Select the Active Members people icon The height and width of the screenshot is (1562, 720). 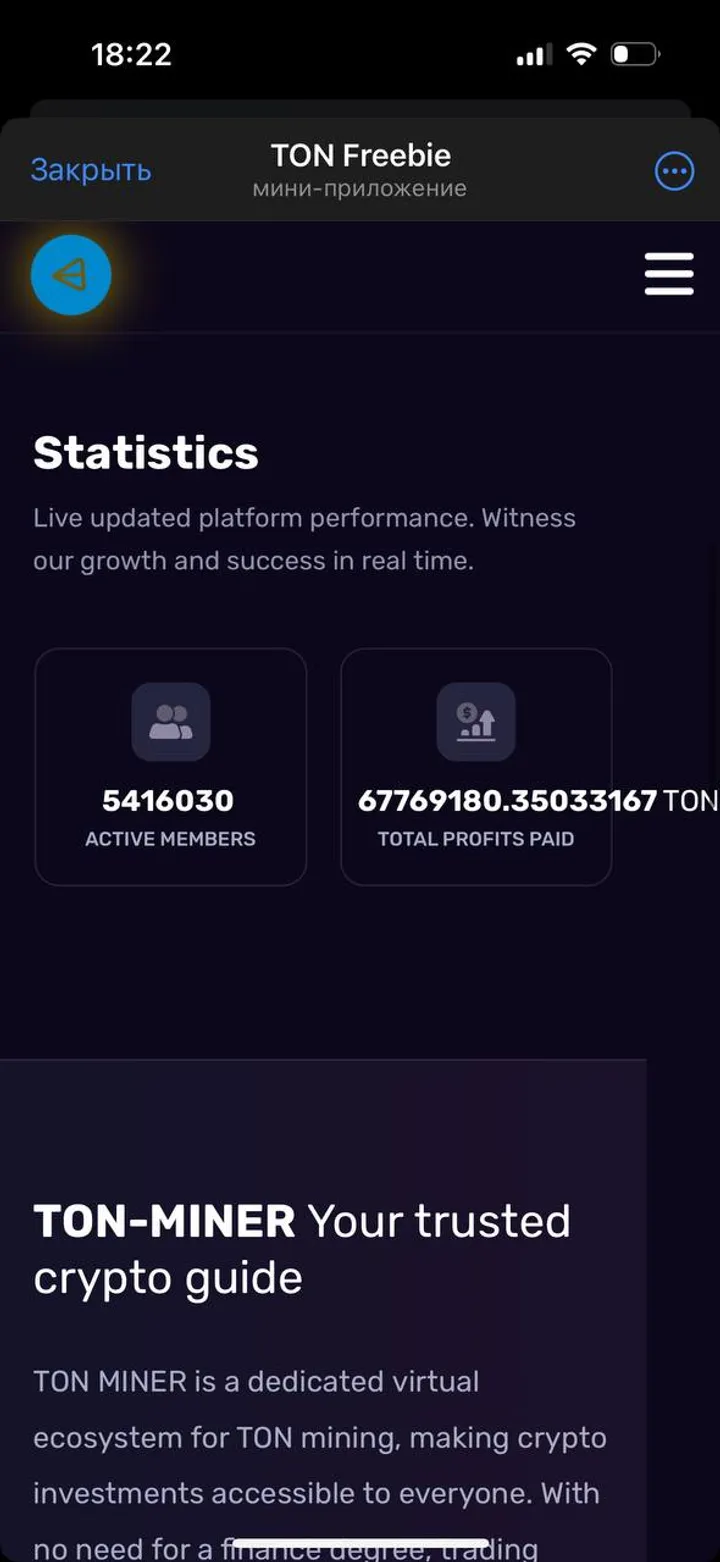tap(170, 722)
